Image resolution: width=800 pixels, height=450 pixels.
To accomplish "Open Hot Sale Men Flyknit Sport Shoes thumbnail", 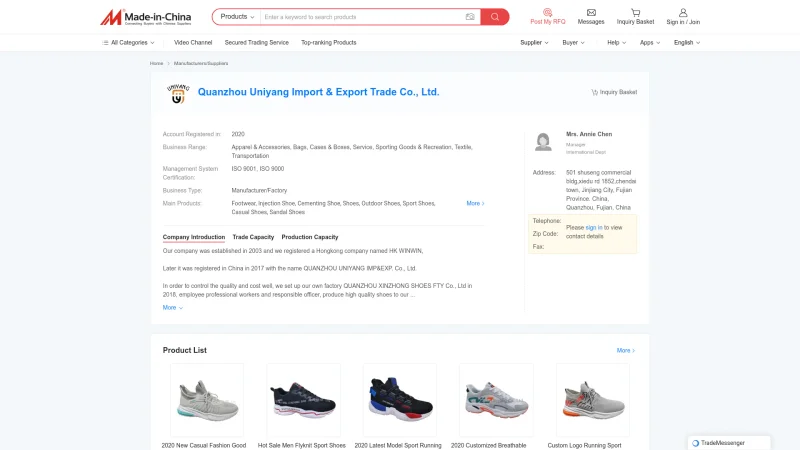I will click(303, 400).
